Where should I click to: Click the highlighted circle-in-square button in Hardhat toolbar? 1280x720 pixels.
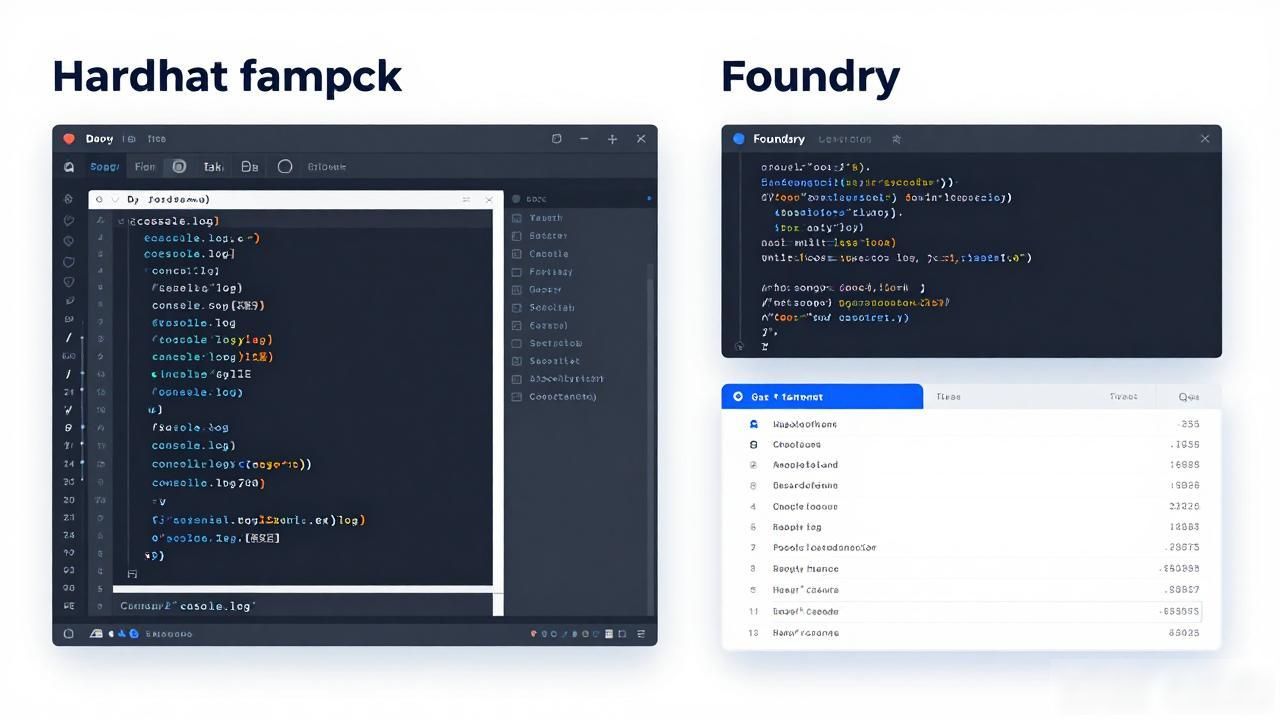click(x=179, y=167)
